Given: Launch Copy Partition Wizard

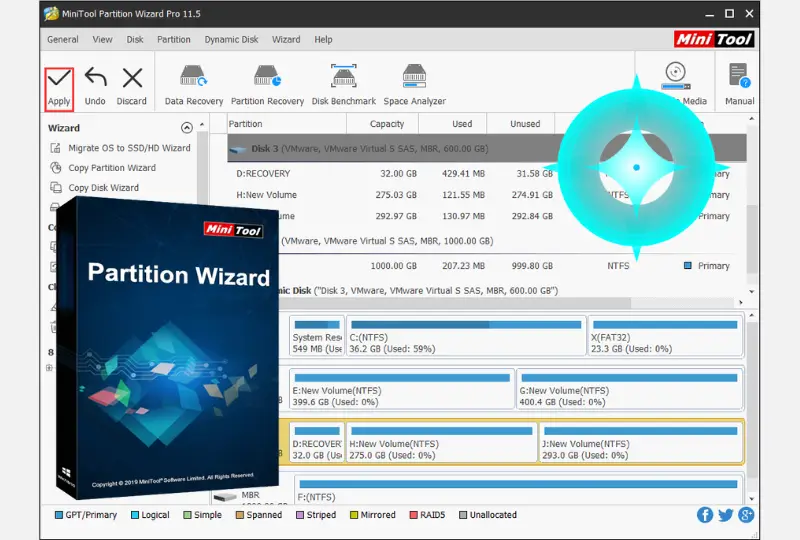Looking at the screenshot, I should (x=103, y=168).
